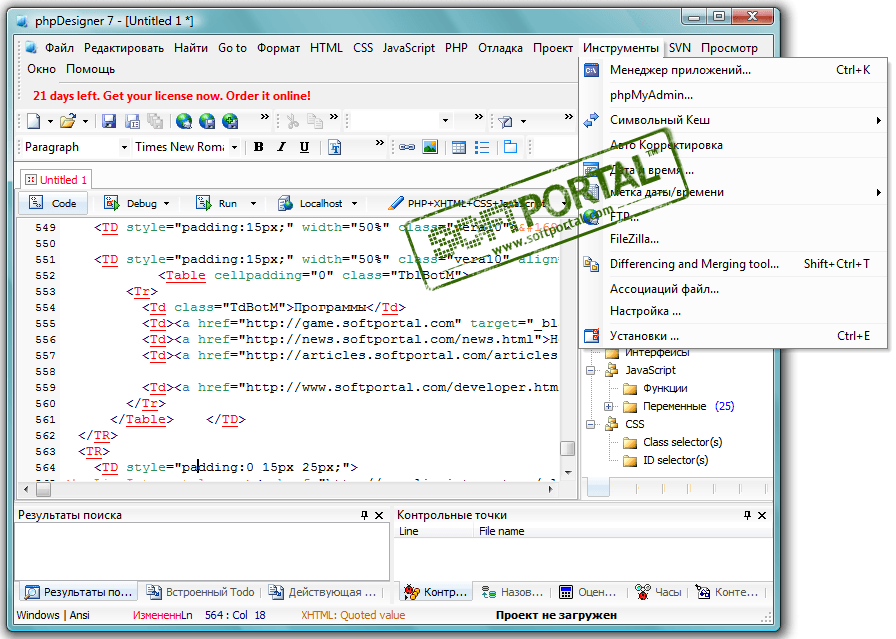Insert a bulleted list
This screenshot has height=639, width=896.
click(x=482, y=147)
